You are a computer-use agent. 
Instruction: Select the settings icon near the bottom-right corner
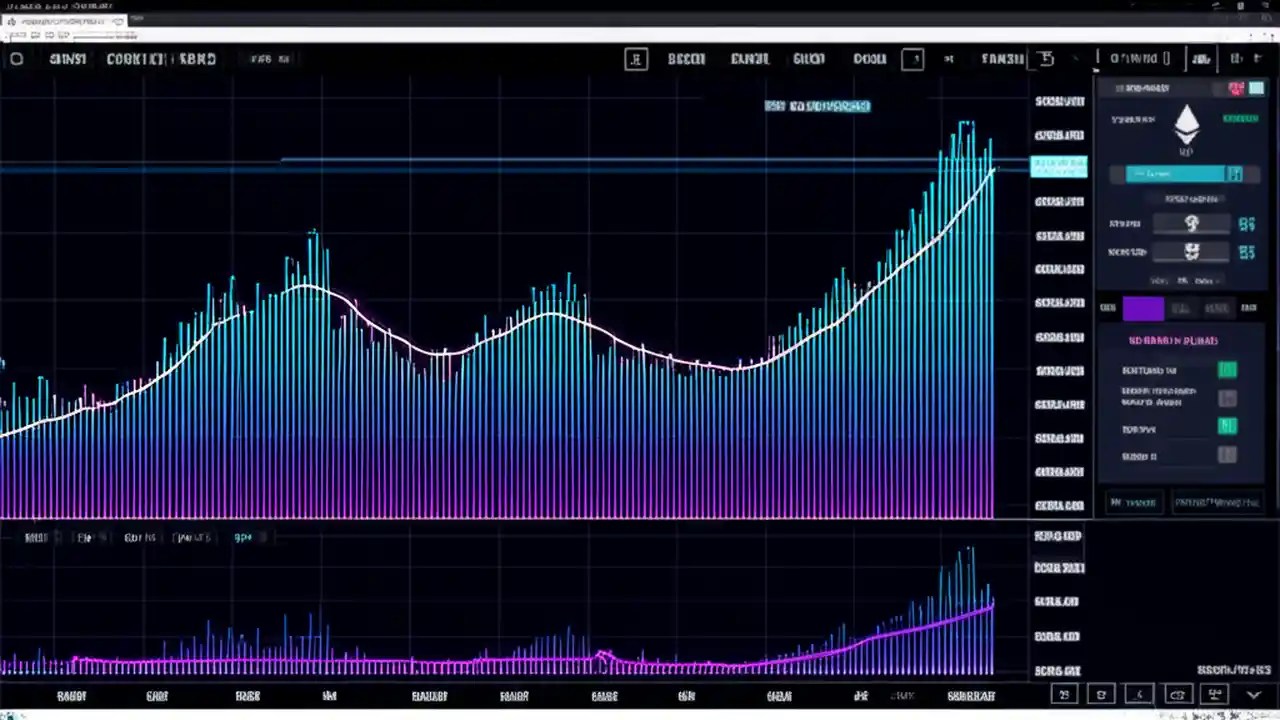pyautogui.click(x=1214, y=694)
